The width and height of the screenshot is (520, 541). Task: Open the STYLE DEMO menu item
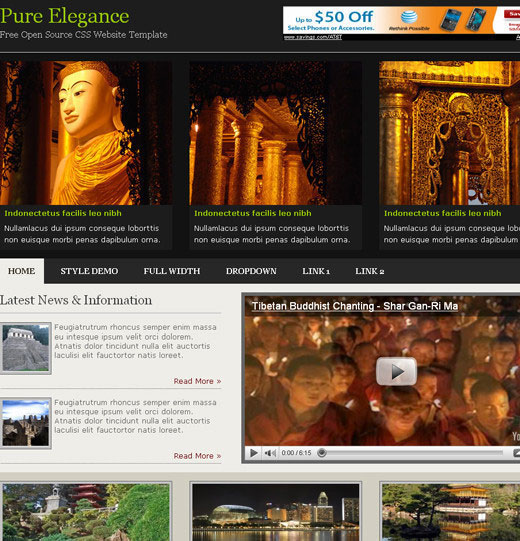point(89,271)
